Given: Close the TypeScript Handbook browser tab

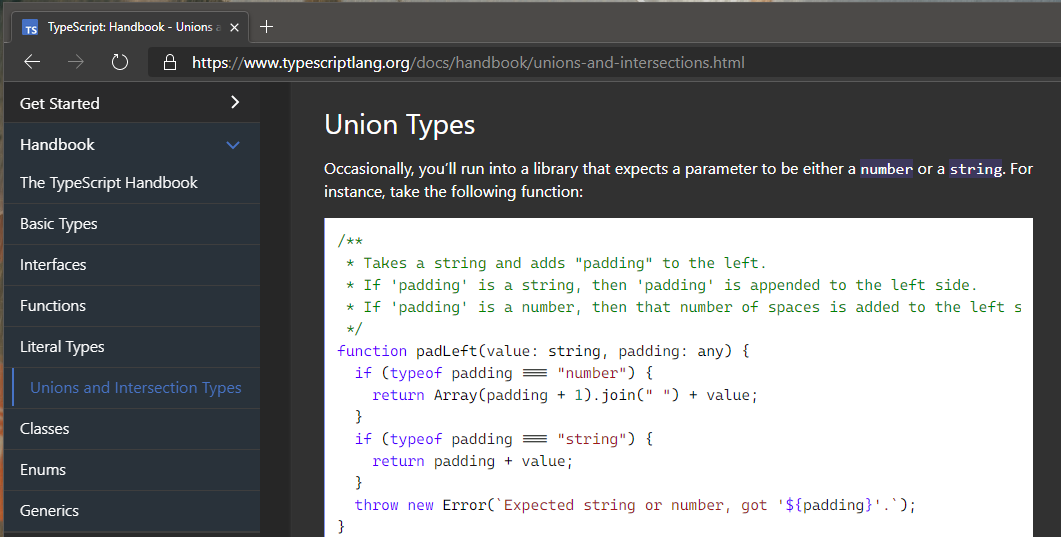Looking at the screenshot, I should pos(234,27).
